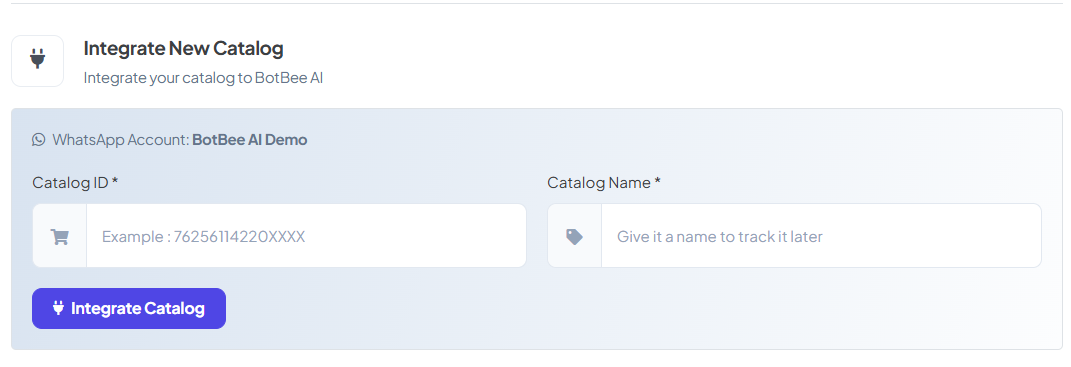Click the WhatsApp logo icon

38,140
